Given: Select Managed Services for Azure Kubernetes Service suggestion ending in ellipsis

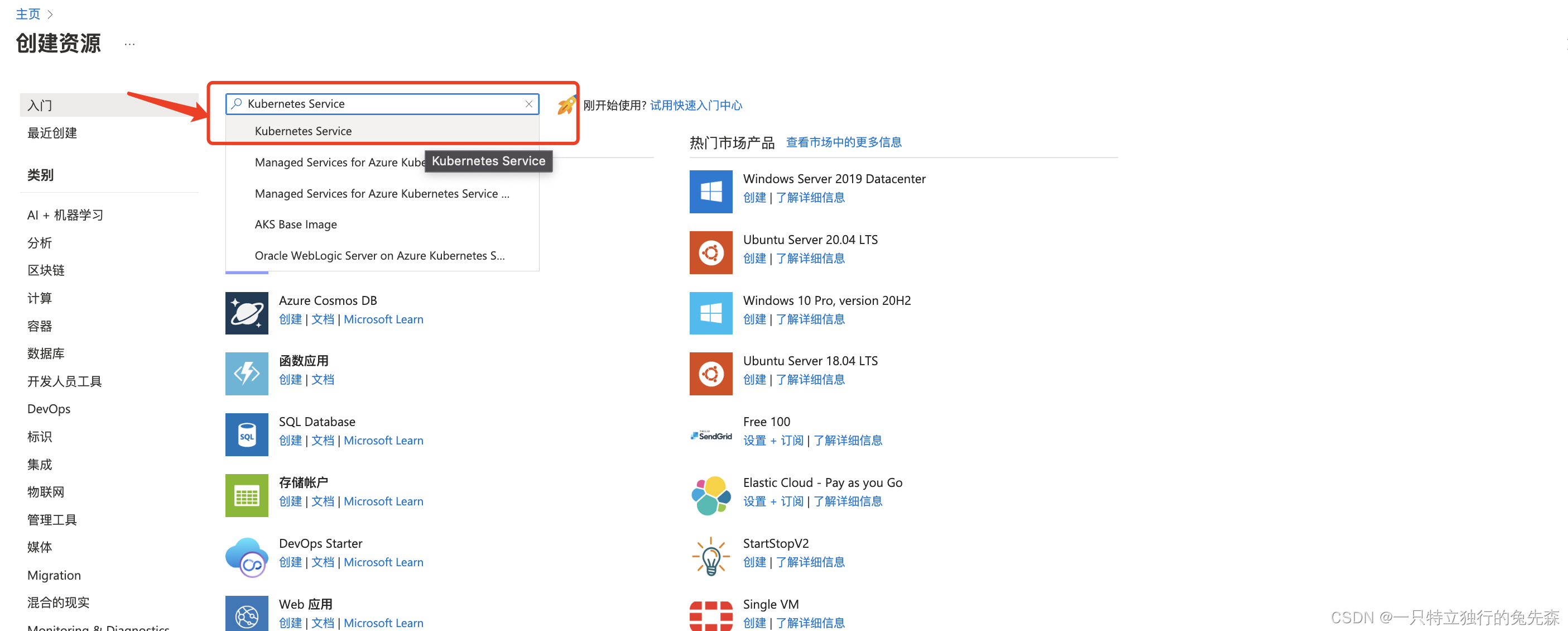Looking at the screenshot, I should tap(382, 194).
